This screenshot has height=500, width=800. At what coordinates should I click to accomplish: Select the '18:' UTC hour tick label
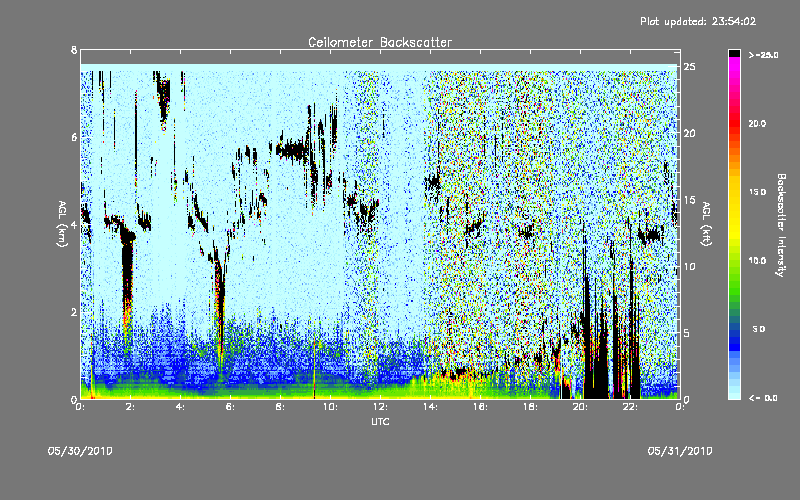pyautogui.click(x=530, y=407)
